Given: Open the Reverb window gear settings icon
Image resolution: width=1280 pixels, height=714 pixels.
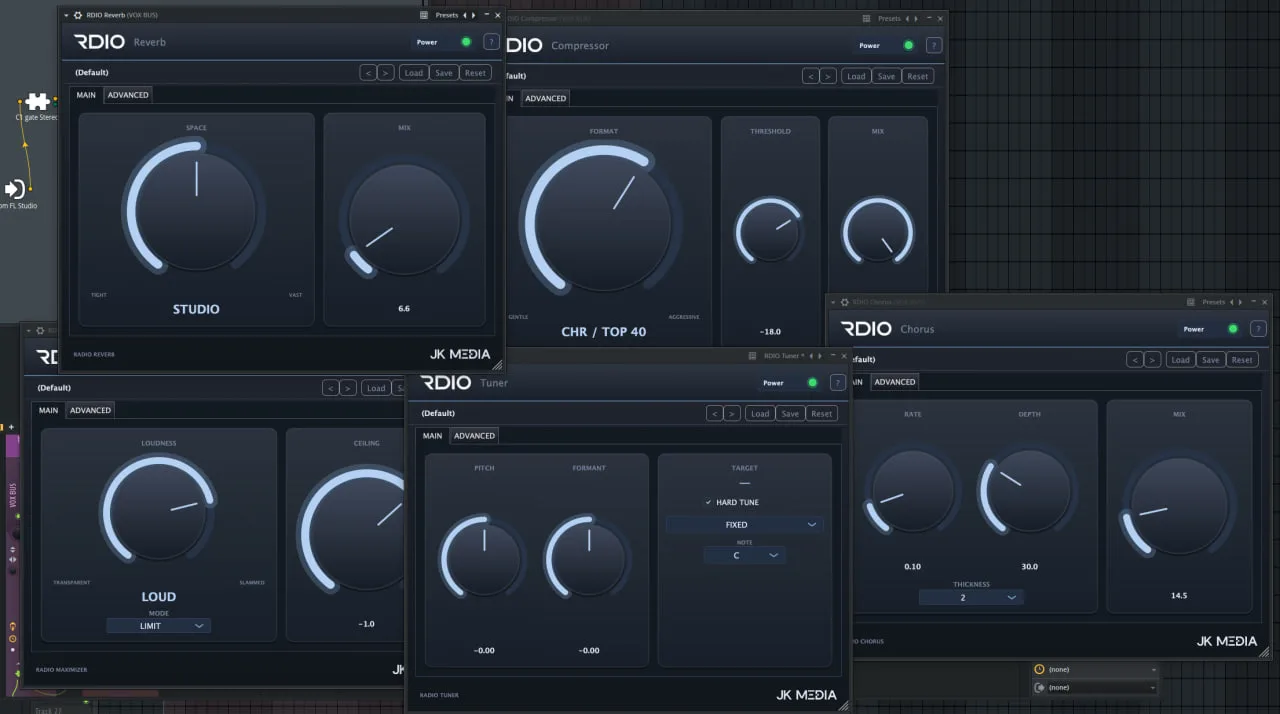Looking at the screenshot, I should click(x=78, y=15).
